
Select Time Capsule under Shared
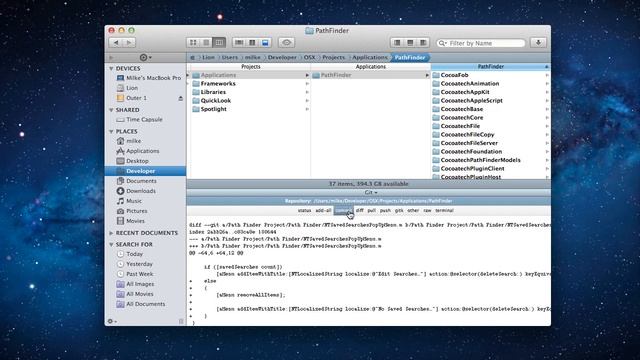click(x=140, y=120)
